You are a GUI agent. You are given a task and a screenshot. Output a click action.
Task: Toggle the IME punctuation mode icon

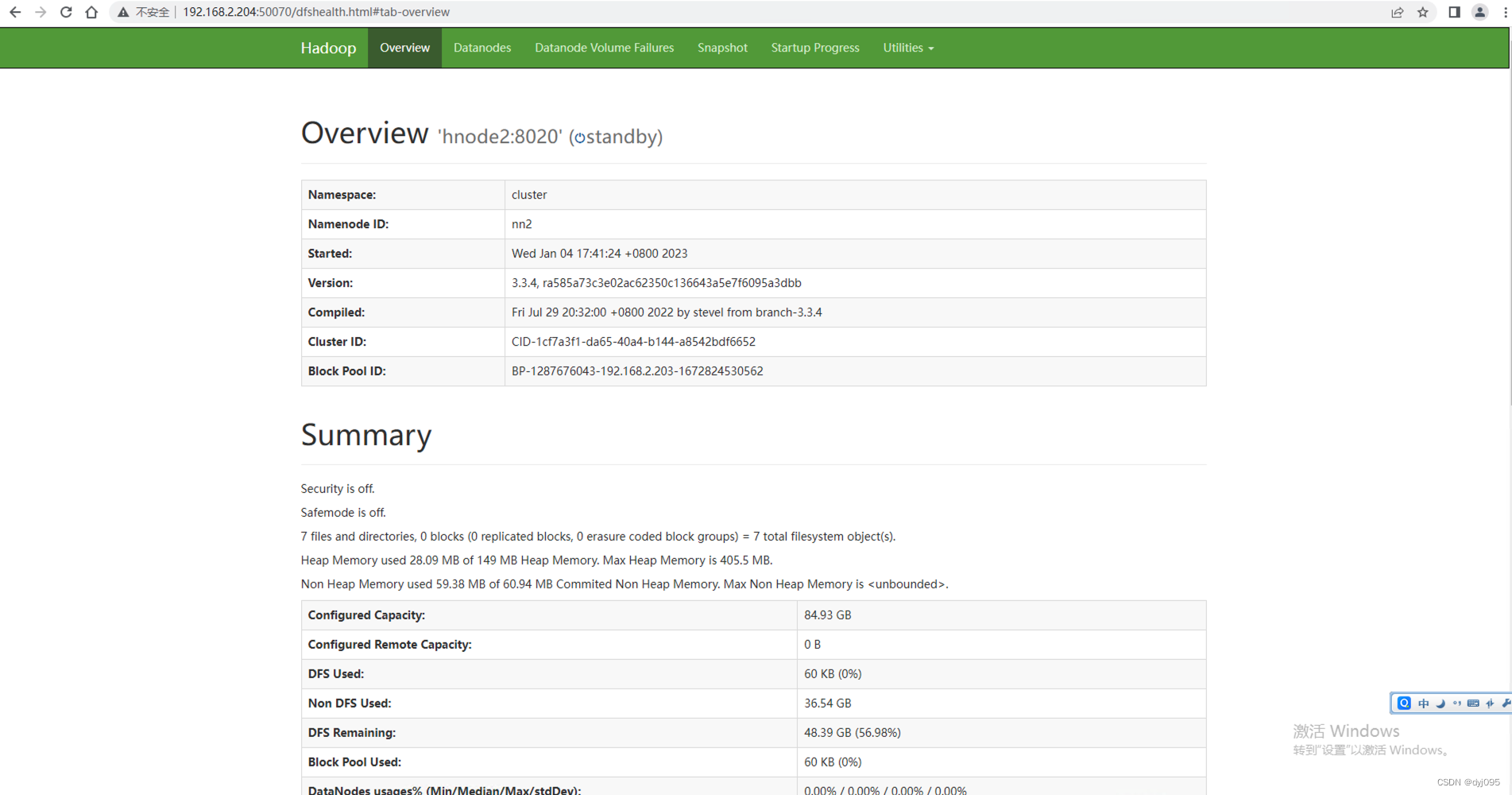pos(1456,703)
